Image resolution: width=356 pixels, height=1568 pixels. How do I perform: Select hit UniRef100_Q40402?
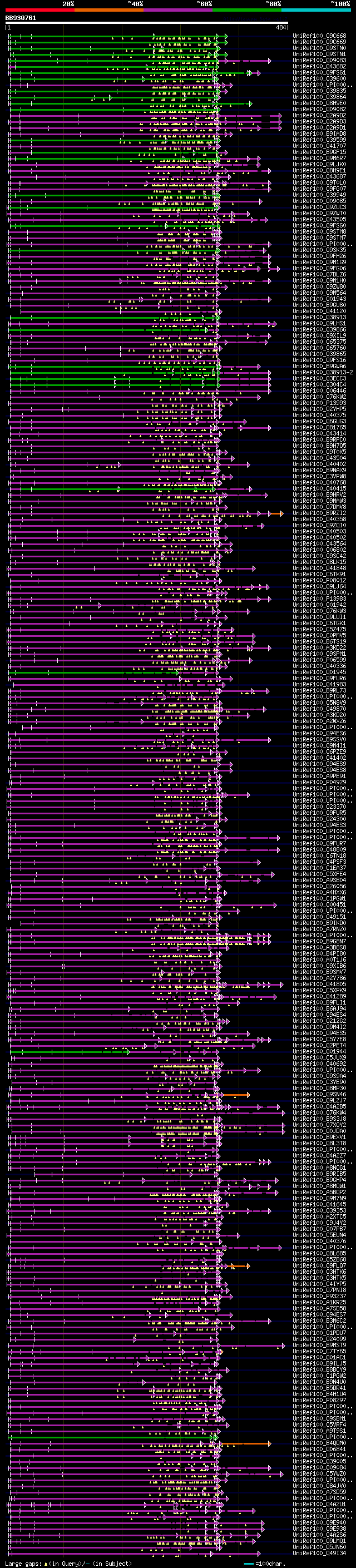(x=319, y=464)
